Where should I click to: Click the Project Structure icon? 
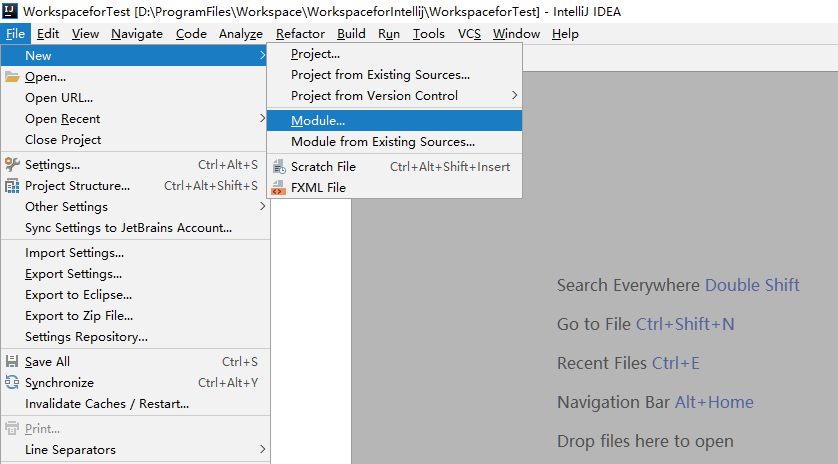point(12,186)
